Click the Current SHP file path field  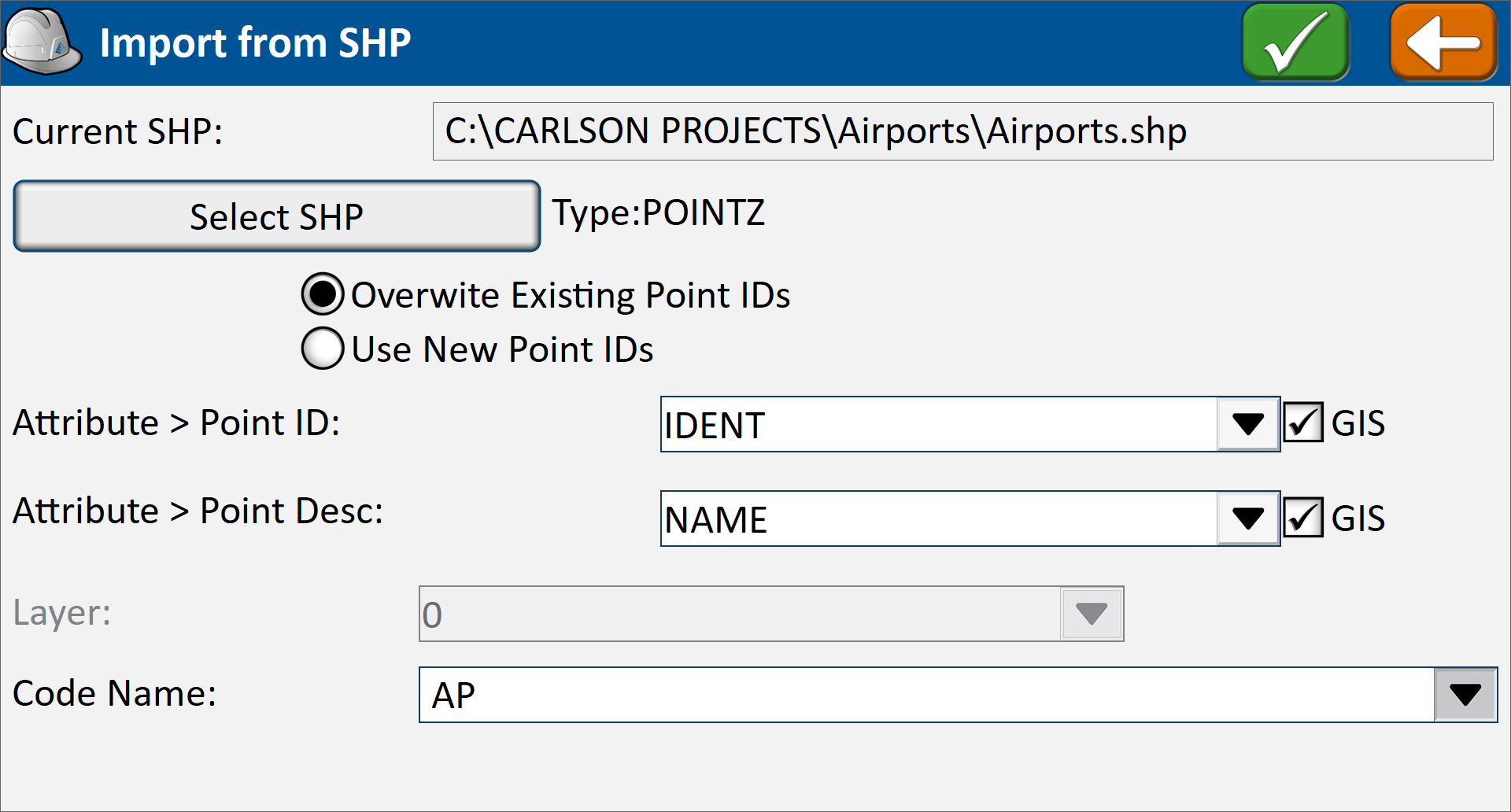pos(962,131)
